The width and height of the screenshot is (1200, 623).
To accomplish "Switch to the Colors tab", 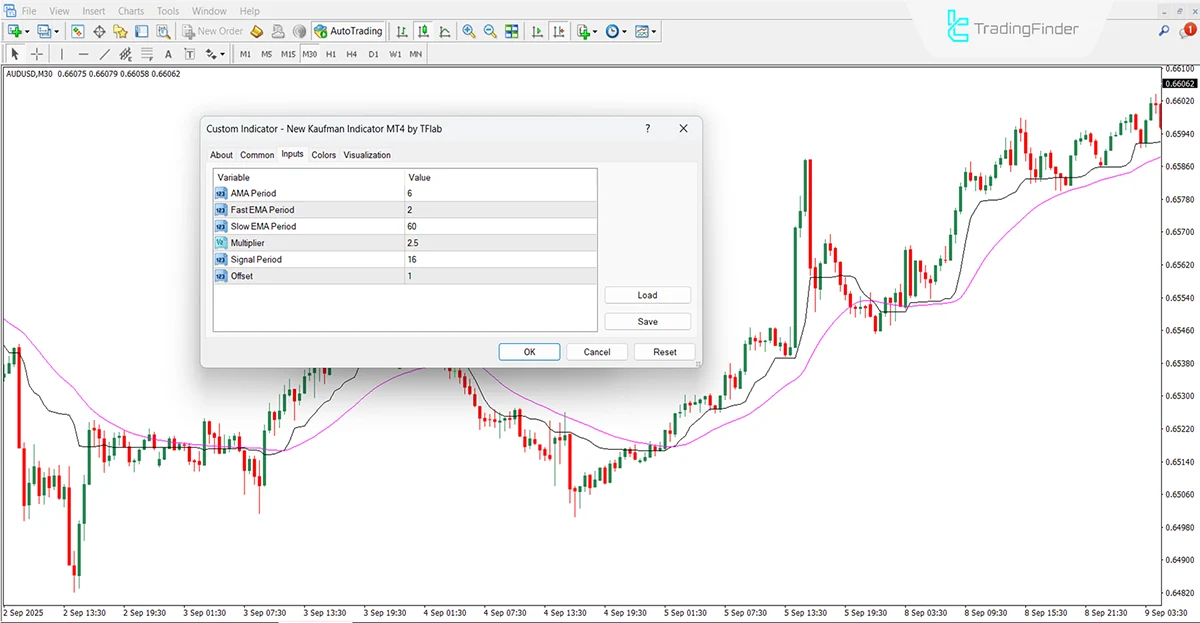I will click(323, 155).
